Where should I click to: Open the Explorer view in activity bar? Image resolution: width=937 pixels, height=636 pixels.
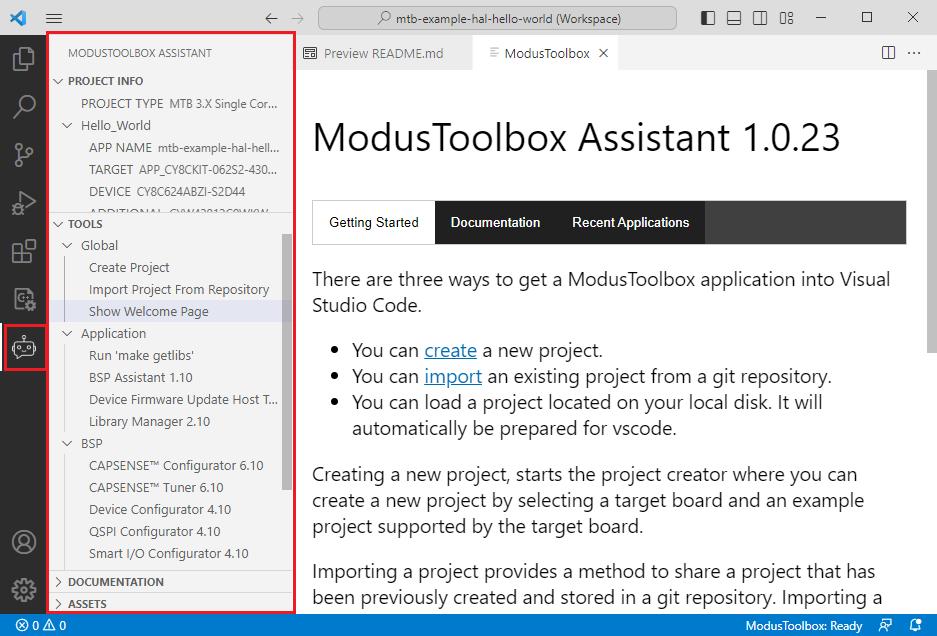[x=23, y=59]
